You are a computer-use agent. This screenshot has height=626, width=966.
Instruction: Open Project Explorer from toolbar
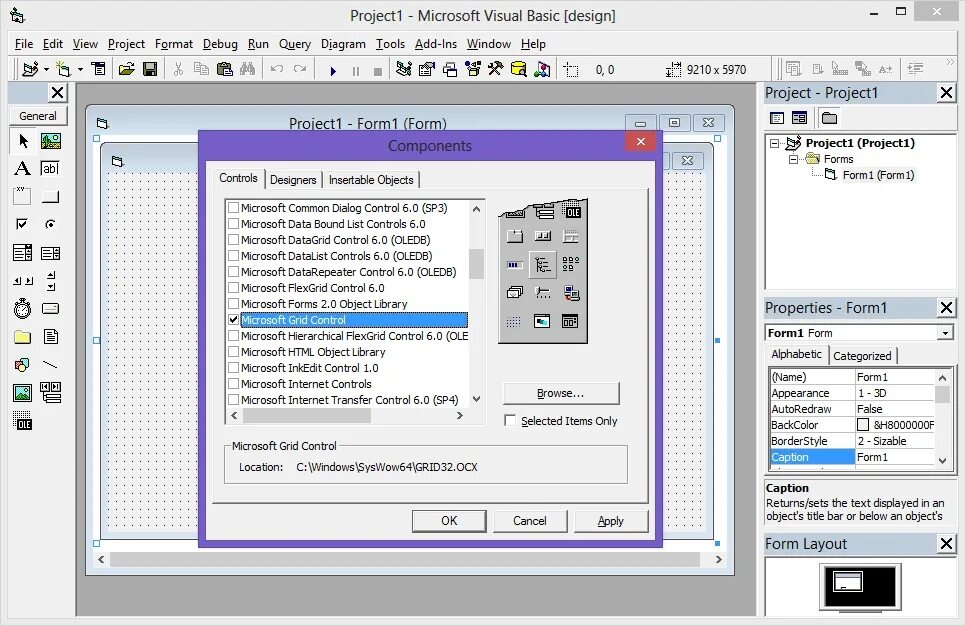click(x=404, y=69)
